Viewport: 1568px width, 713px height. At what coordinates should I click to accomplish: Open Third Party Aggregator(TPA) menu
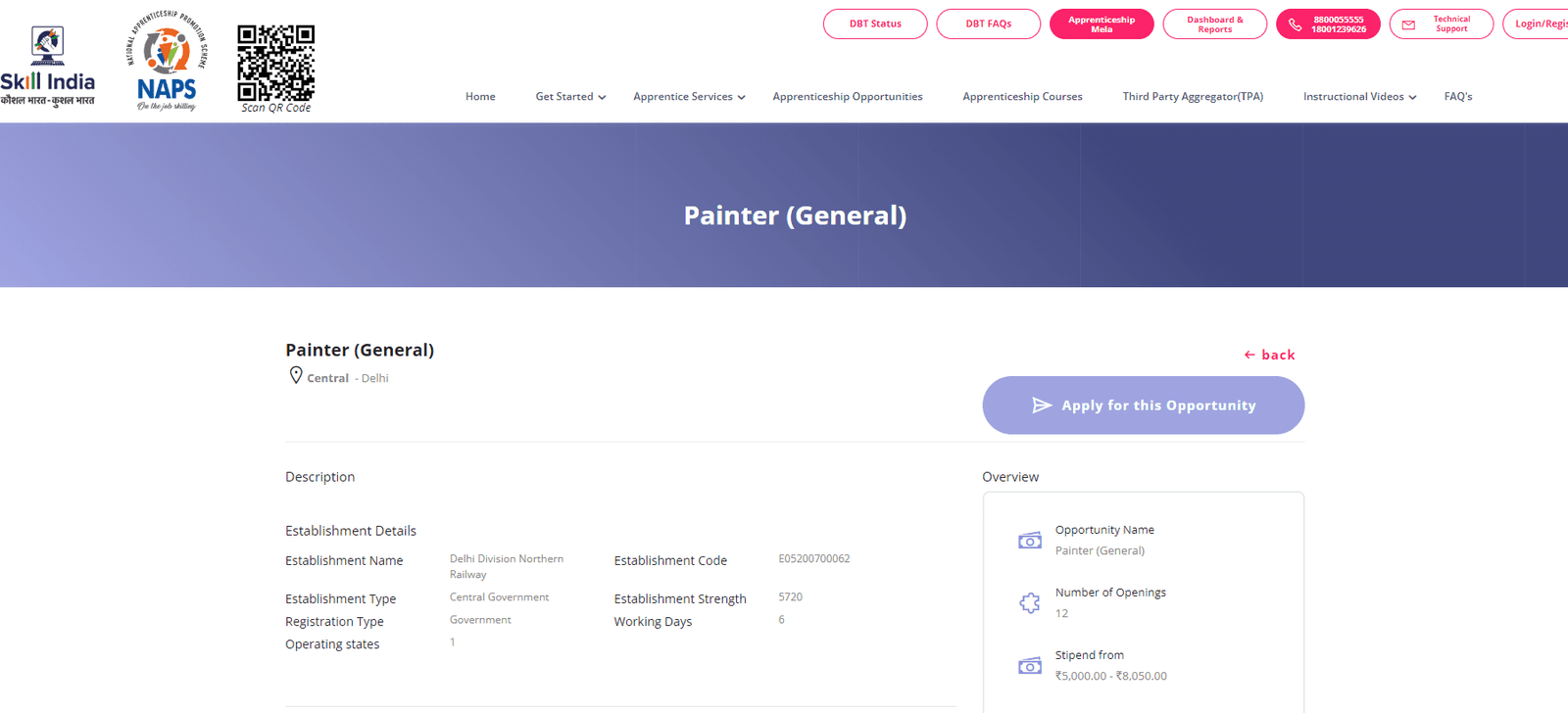tap(1193, 97)
